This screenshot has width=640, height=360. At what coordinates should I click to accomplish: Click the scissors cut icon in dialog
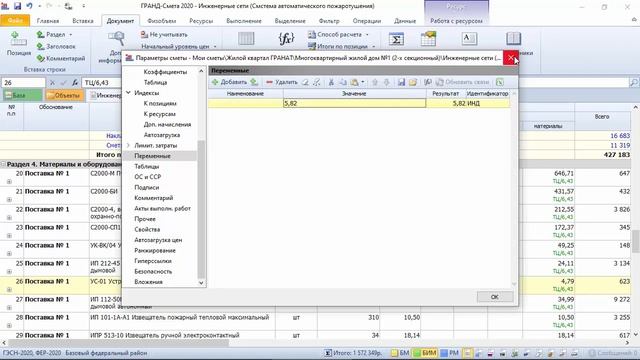331,82
